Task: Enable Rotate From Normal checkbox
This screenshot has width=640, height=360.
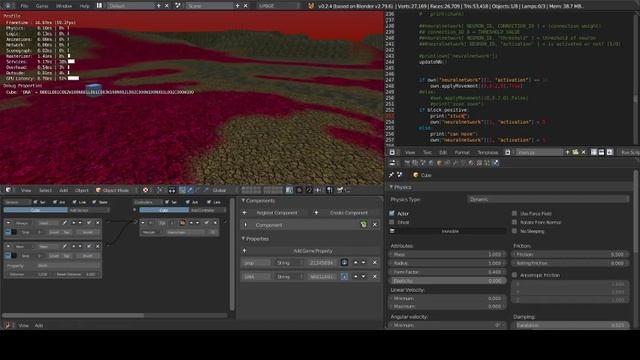Action: (x=514, y=222)
